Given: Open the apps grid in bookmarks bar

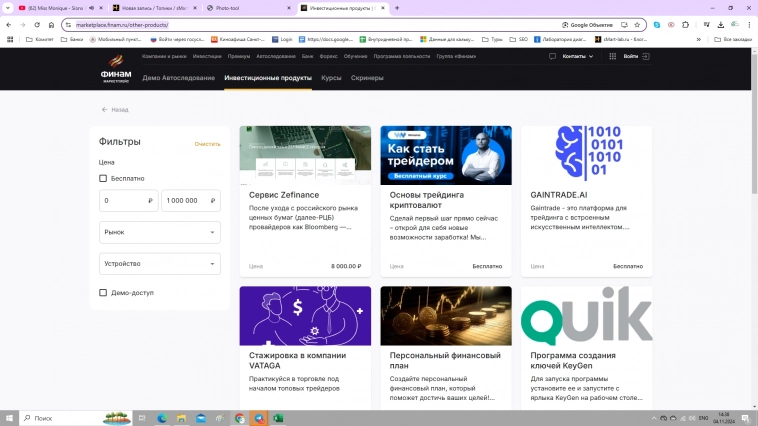Looking at the screenshot, I should pyautogui.click(x=10, y=39).
